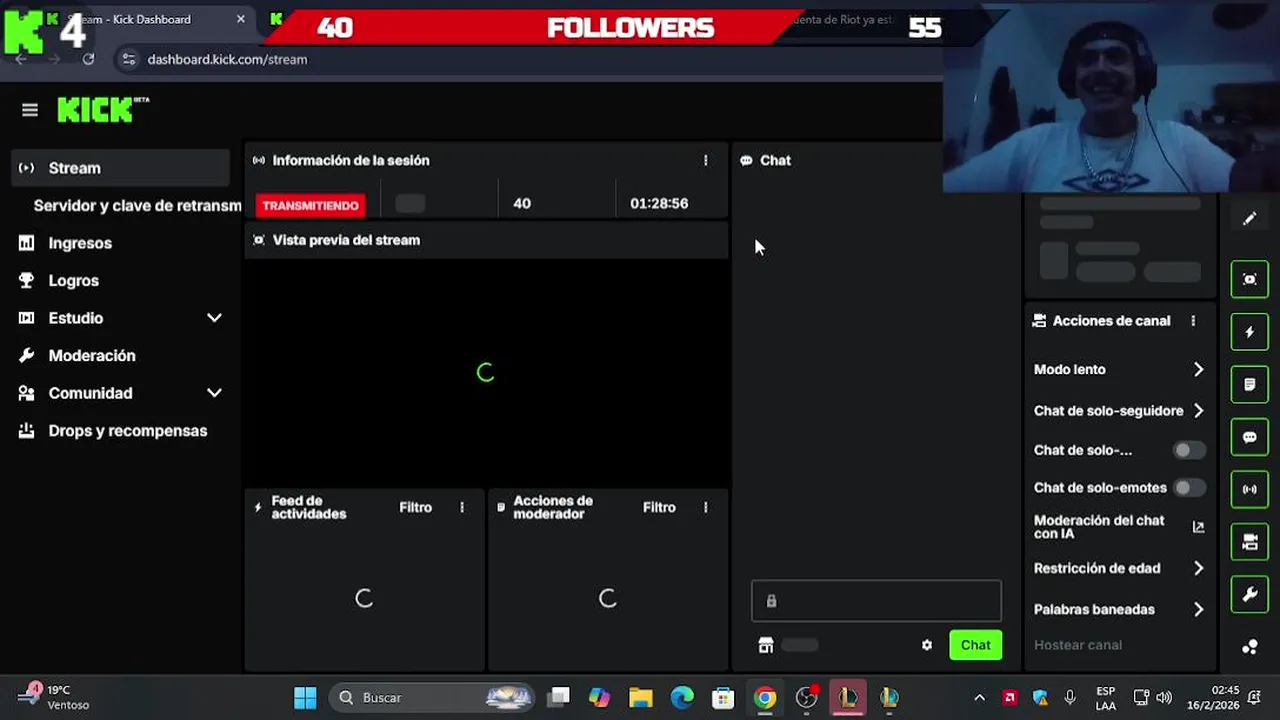The image size is (1280, 720).
Task: Open File Explorer from taskbar
Action: click(641, 697)
